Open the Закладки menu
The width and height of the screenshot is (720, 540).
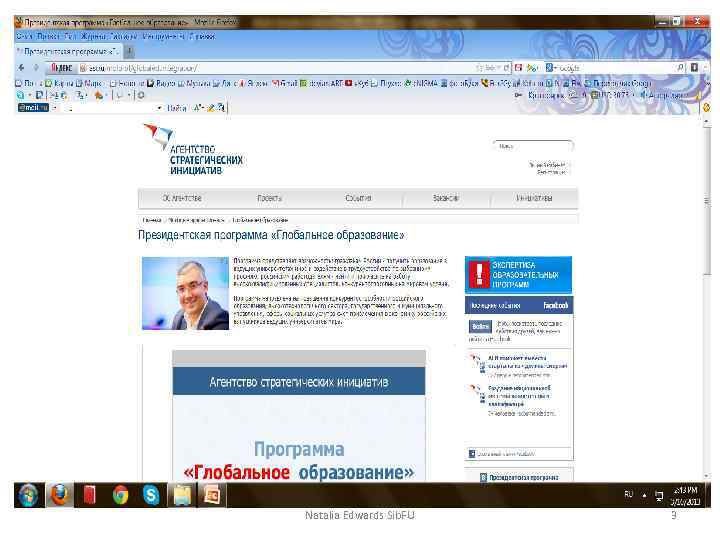point(123,36)
